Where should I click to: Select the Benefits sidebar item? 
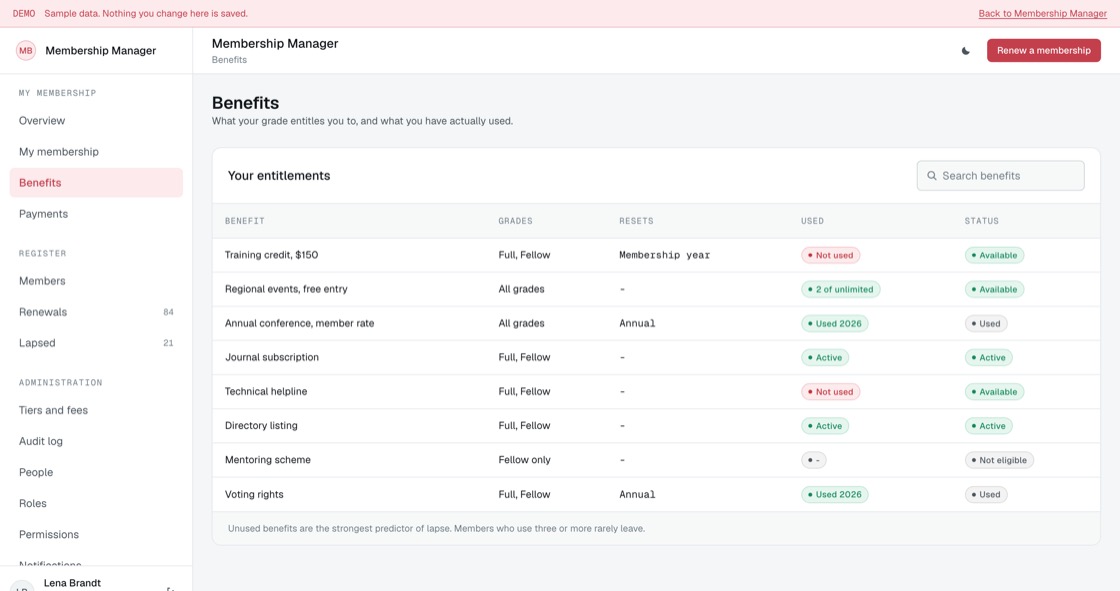(96, 183)
